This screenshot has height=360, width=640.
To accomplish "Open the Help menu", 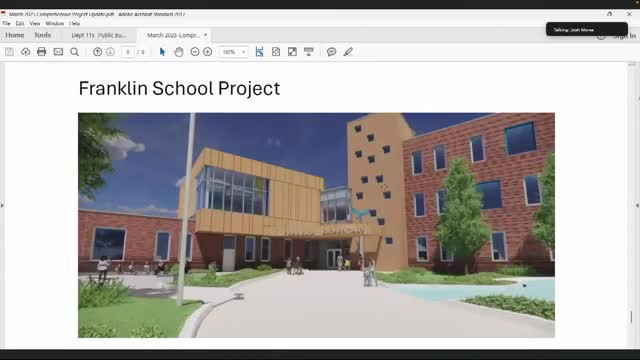I will (74, 24).
